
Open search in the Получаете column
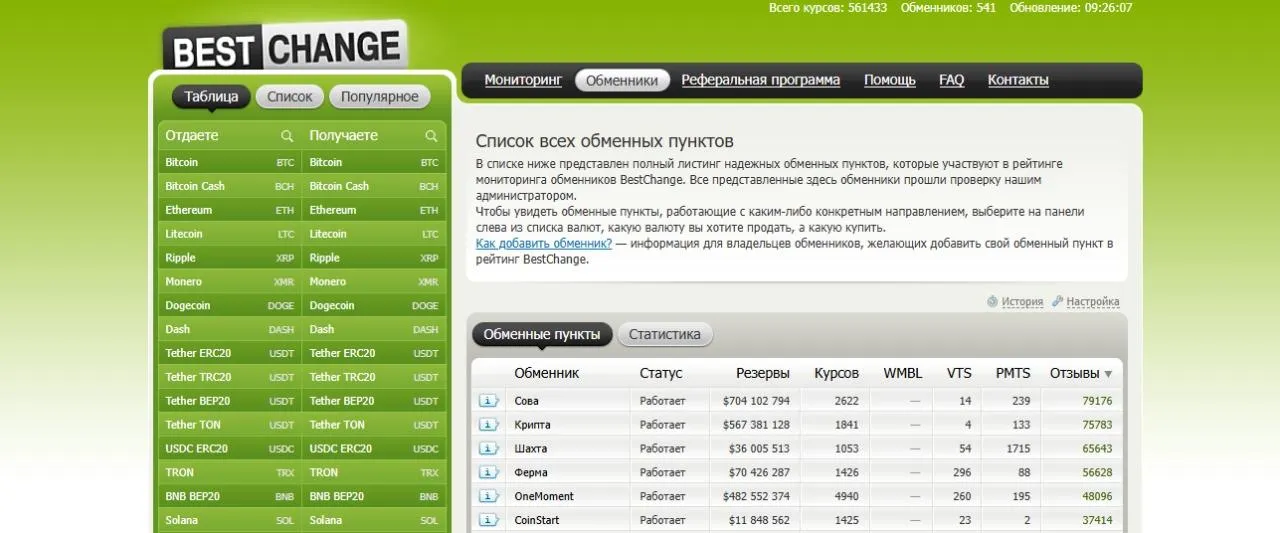[431, 136]
